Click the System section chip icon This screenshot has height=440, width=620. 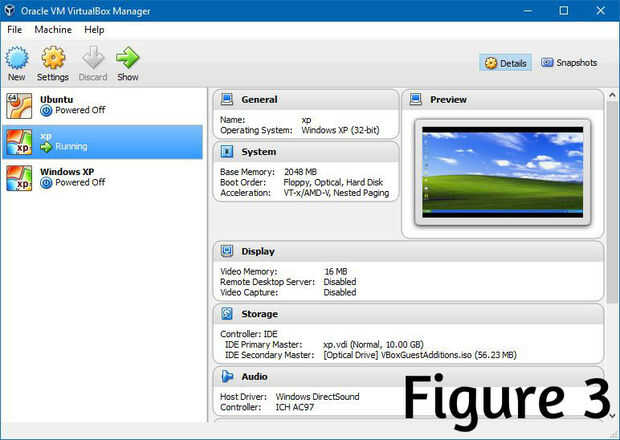pyautogui.click(x=227, y=151)
